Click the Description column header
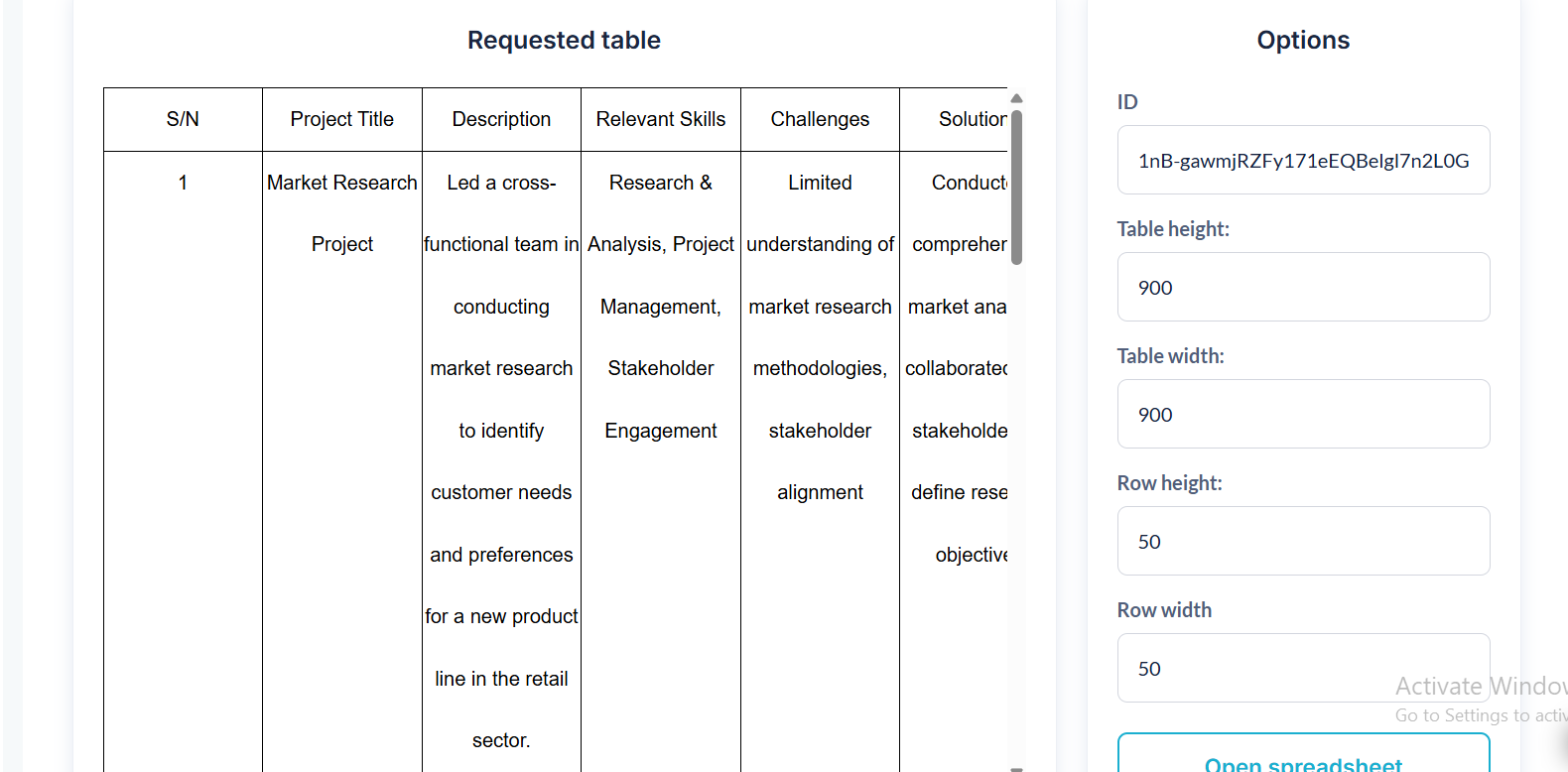 (501, 120)
